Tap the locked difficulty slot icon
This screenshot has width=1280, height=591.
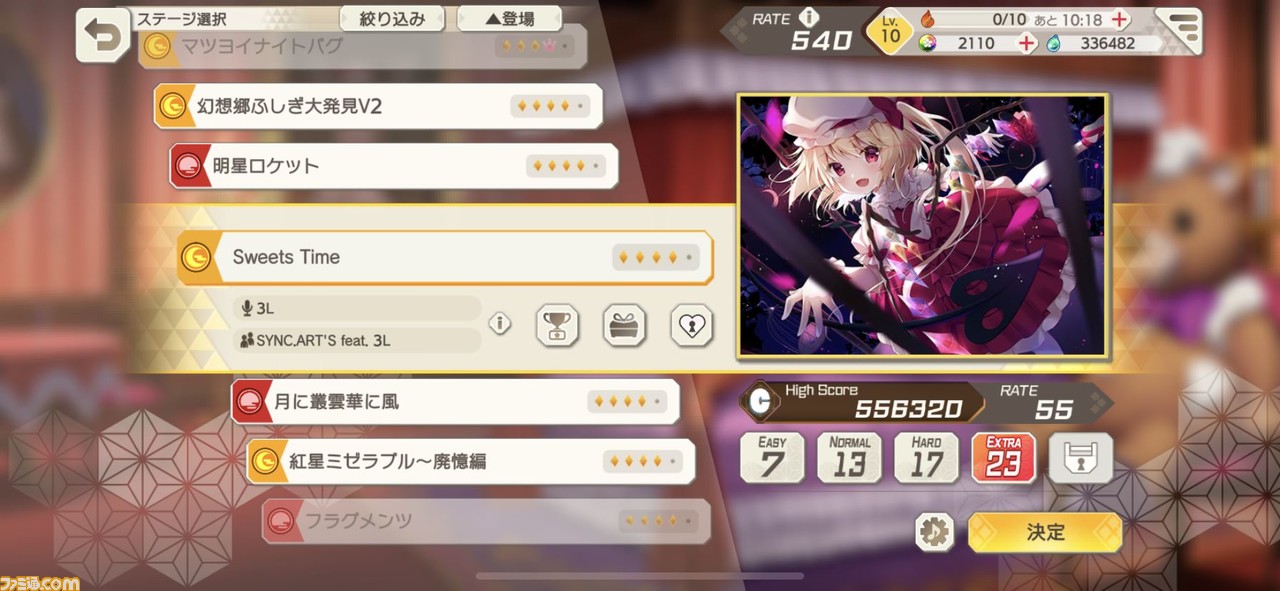tap(1081, 458)
